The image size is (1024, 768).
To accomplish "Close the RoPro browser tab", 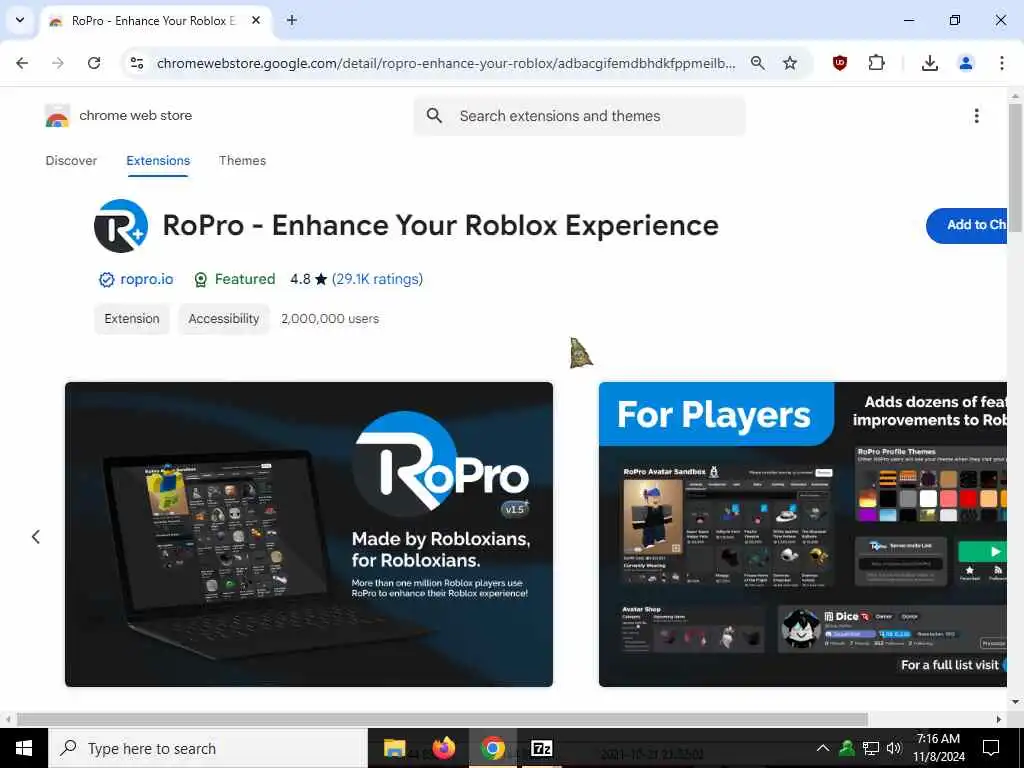I will [256, 20].
